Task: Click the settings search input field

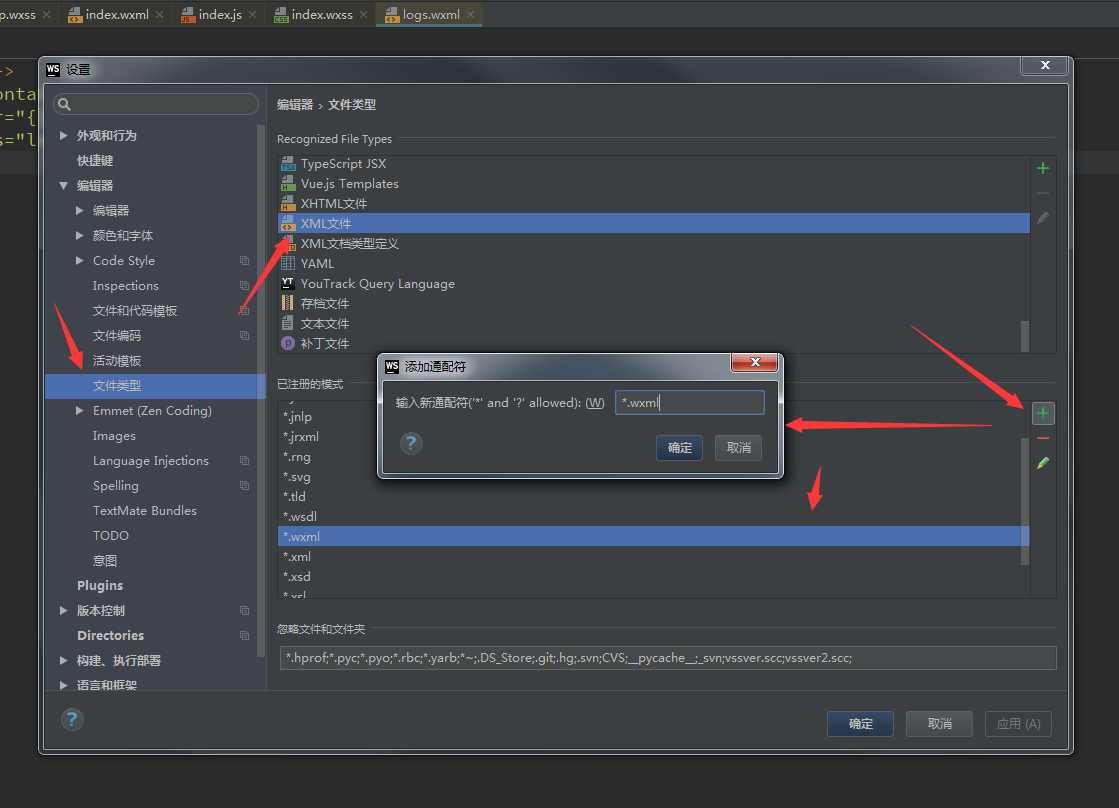Action: 156,104
